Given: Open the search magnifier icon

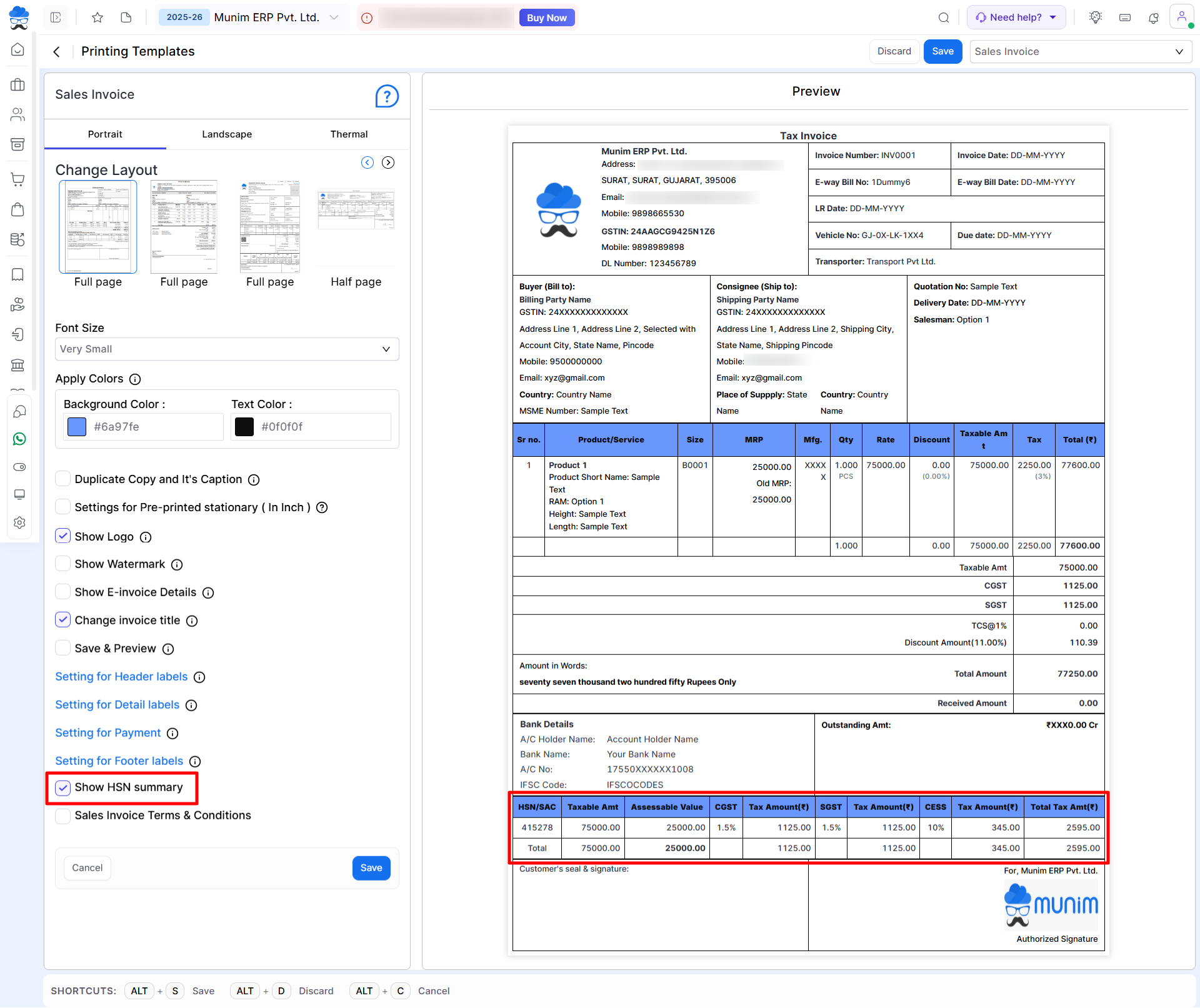Looking at the screenshot, I should pos(943,17).
